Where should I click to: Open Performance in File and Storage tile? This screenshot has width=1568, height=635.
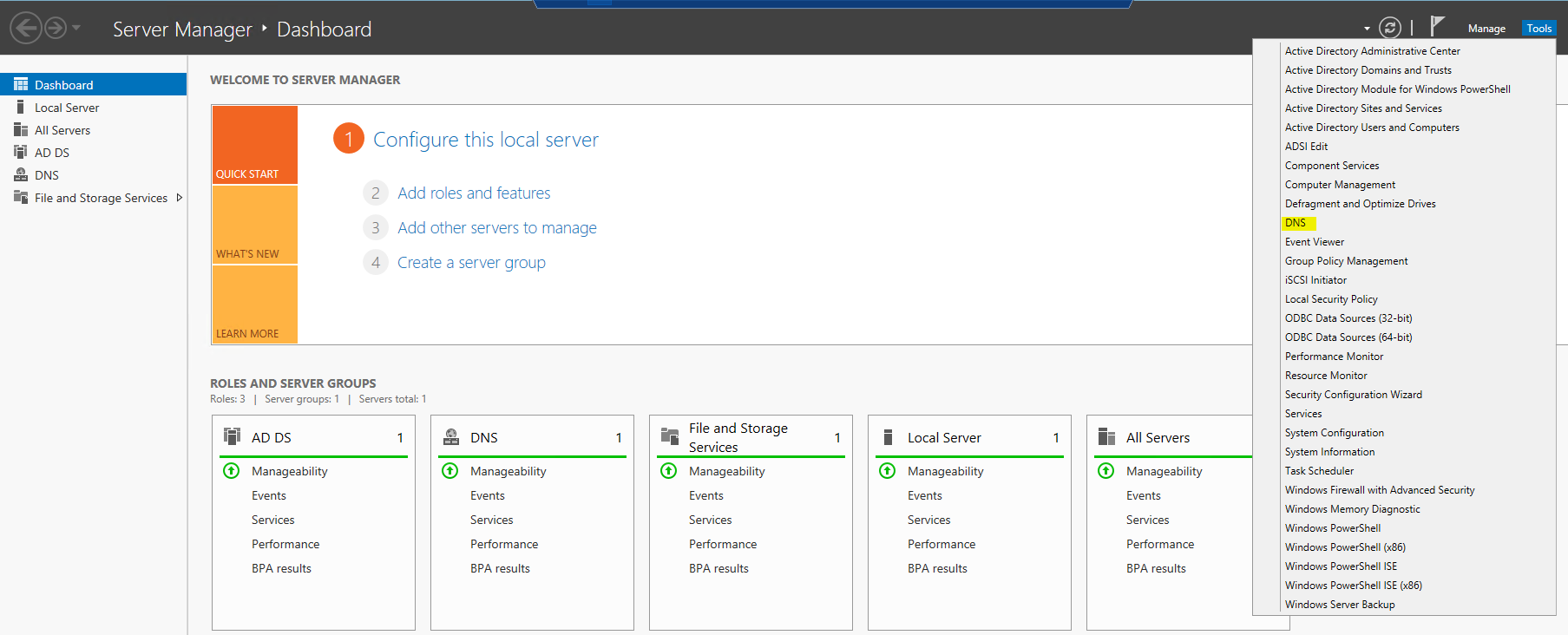pyautogui.click(x=723, y=544)
